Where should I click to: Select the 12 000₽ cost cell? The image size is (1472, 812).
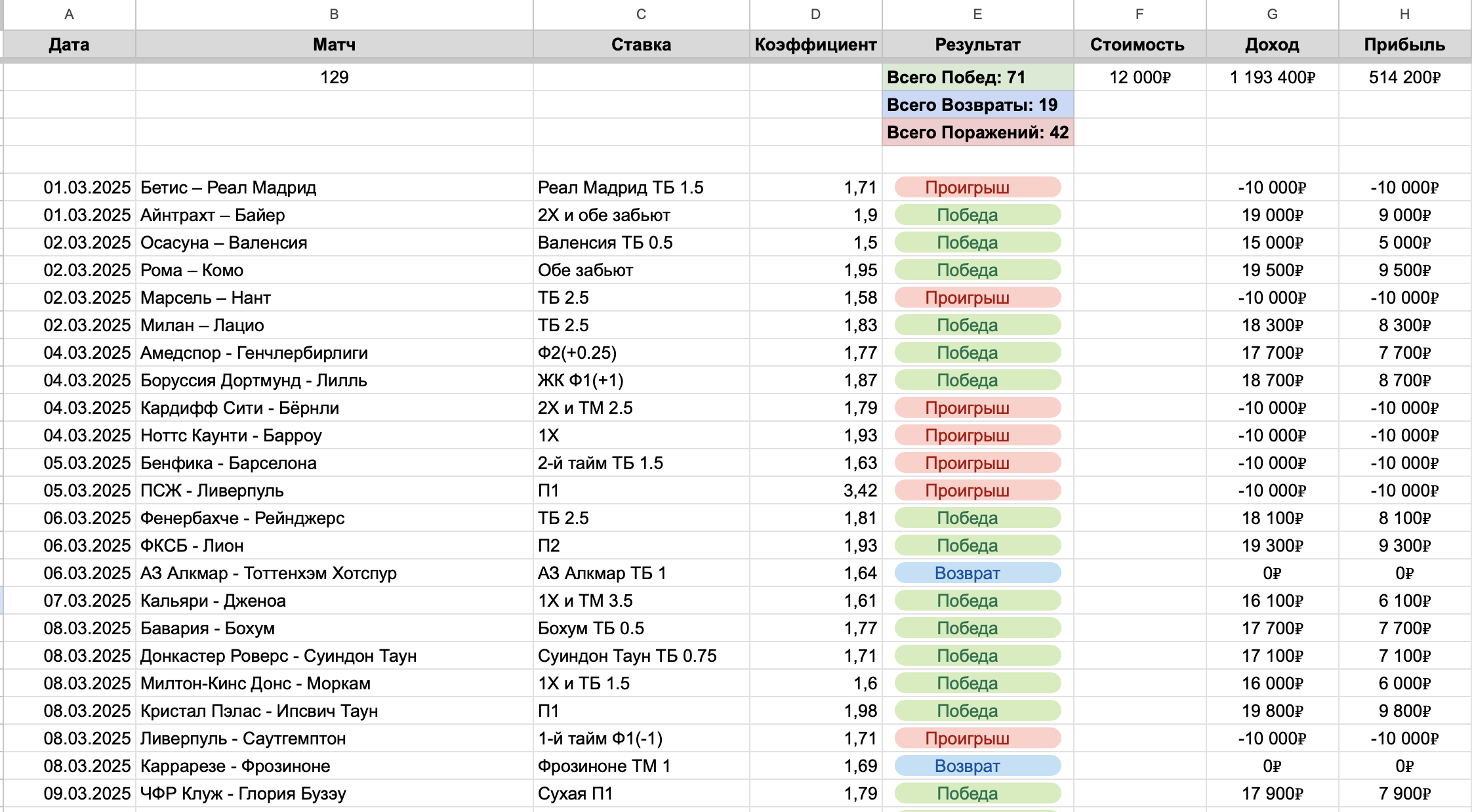pyautogui.click(x=1139, y=77)
